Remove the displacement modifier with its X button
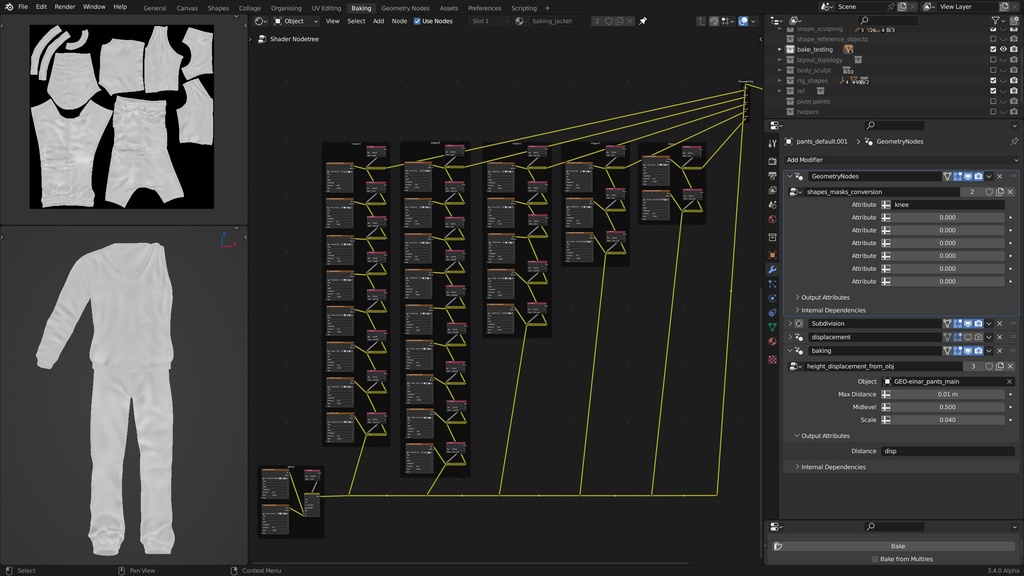This screenshot has width=1024, height=576. pos(1000,337)
